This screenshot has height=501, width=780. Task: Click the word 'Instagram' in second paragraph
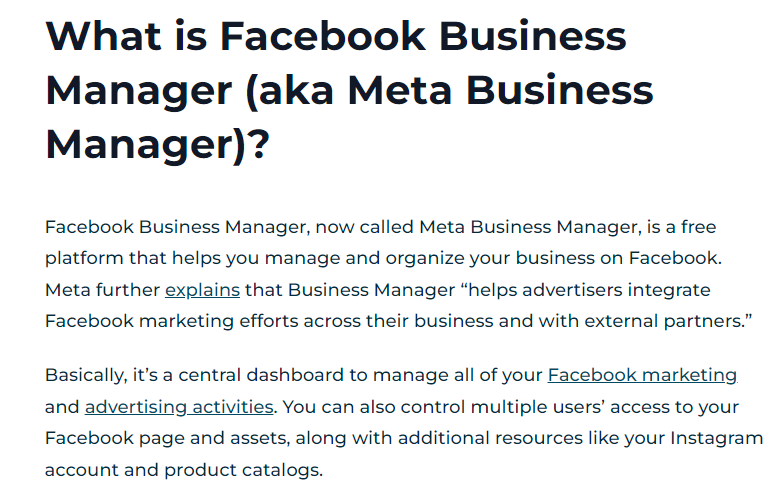pos(716,438)
